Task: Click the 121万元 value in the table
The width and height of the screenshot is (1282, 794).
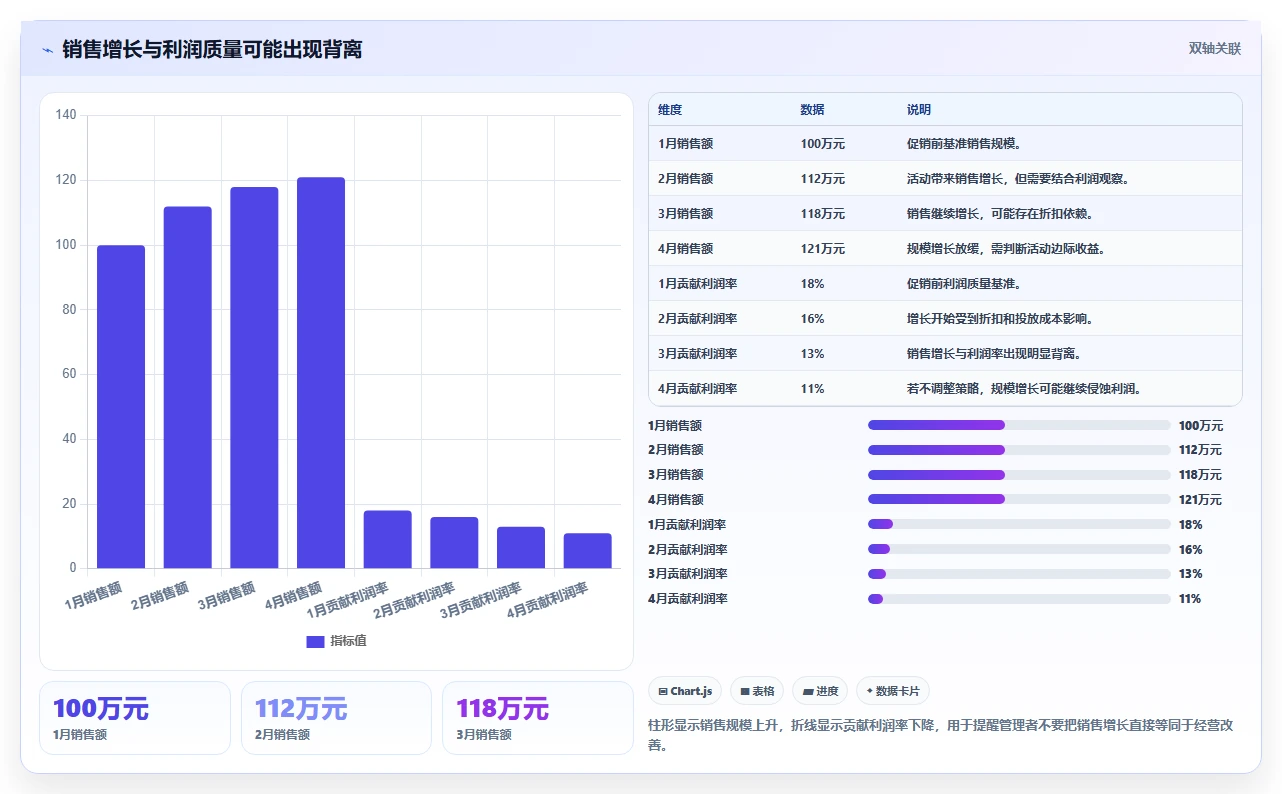Action: 822,249
